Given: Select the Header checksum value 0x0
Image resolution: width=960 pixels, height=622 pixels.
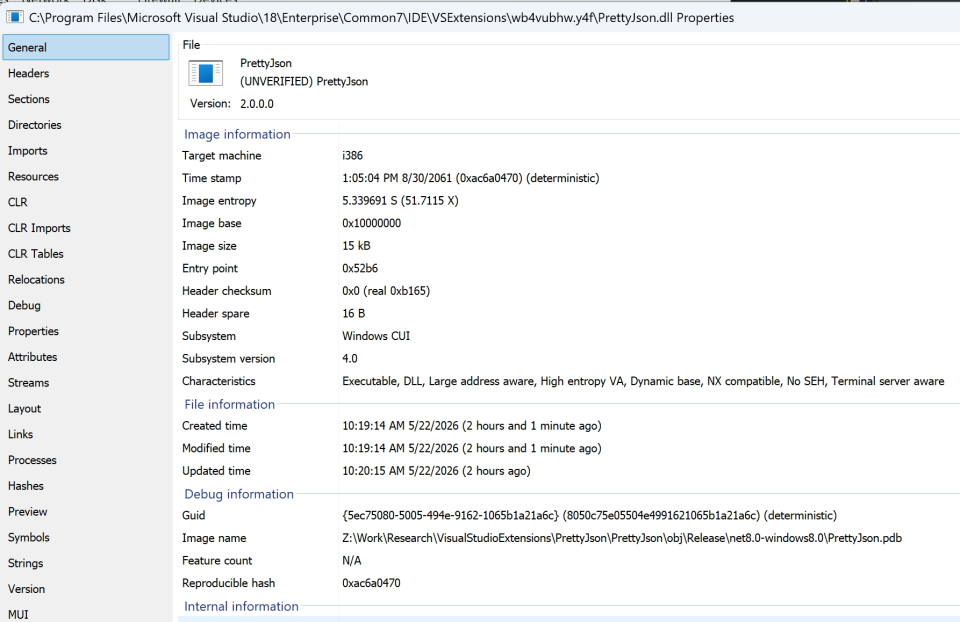Looking at the screenshot, I should [x=386, y=291].
